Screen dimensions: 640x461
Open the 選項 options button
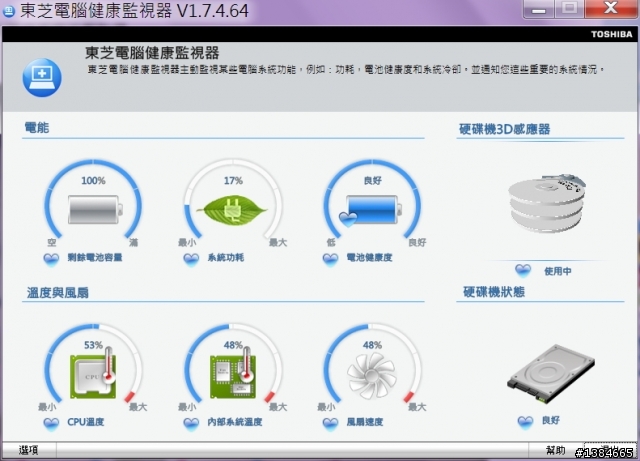pyautogui.click(x=29, y=450)
